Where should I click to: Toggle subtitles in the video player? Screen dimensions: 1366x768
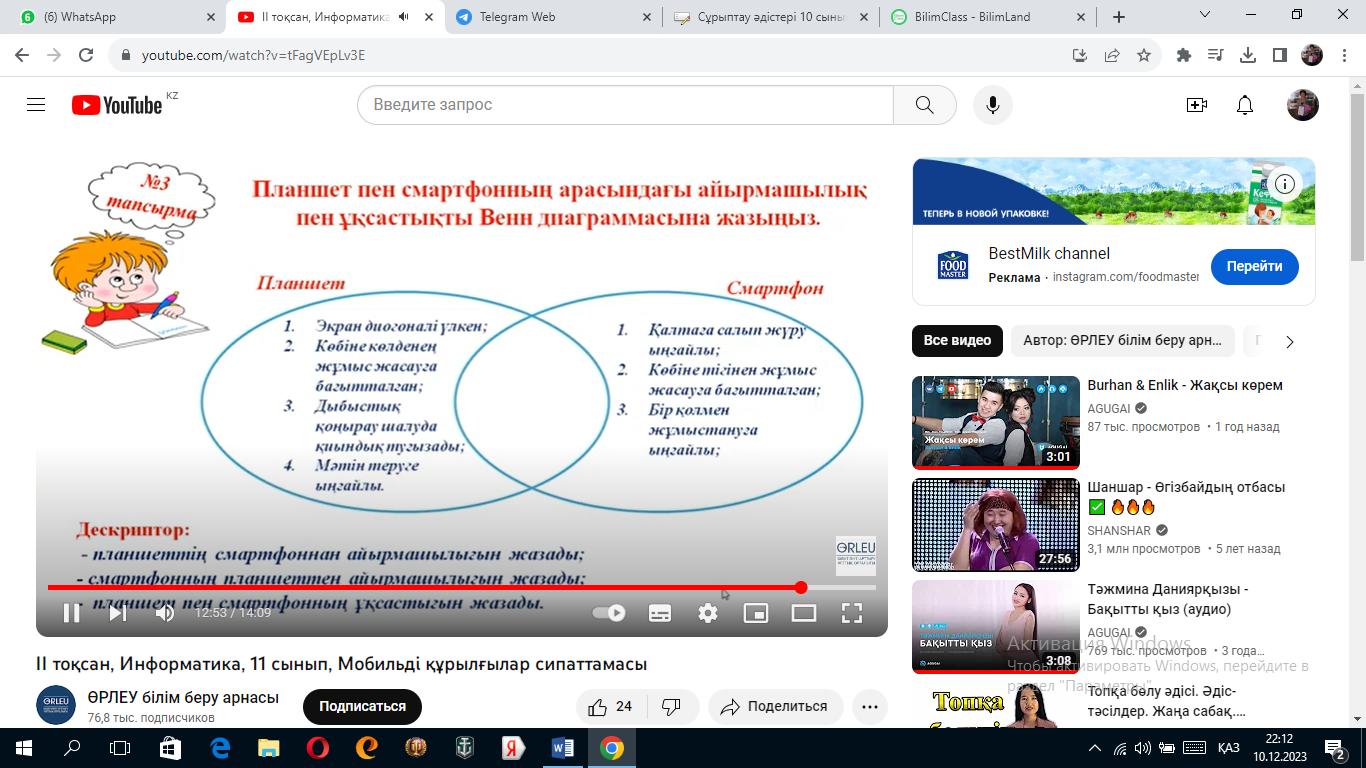[x=660, y=613]
